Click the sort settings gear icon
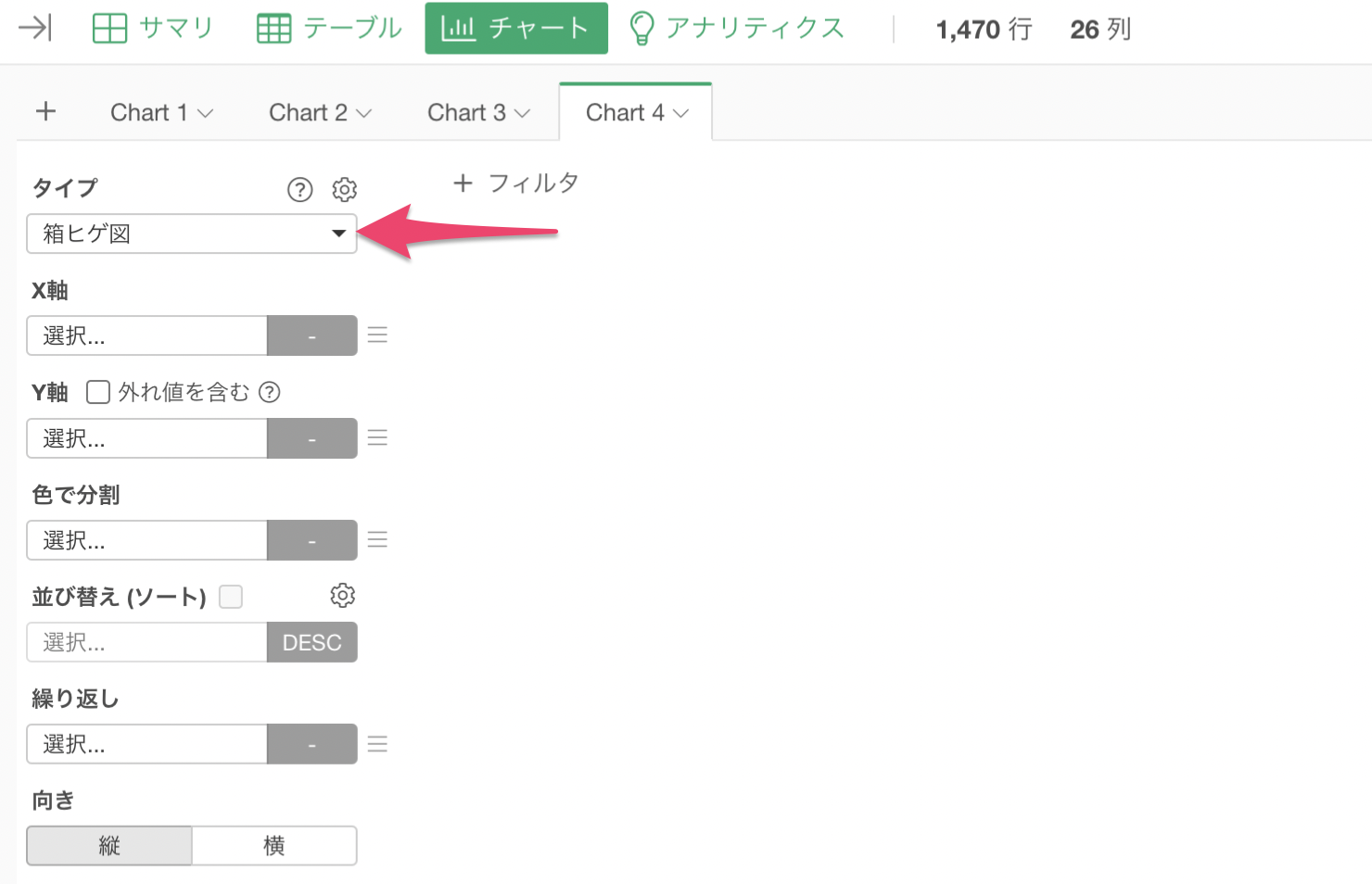The width and height of the screenshot is (1372, 884). (343, 596)
